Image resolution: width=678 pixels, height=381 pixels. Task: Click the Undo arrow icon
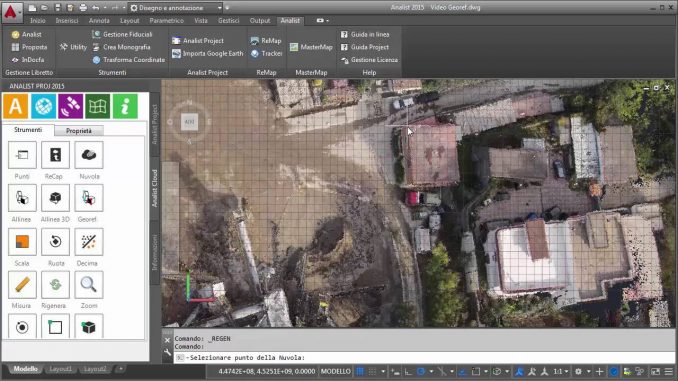point(96,8)
